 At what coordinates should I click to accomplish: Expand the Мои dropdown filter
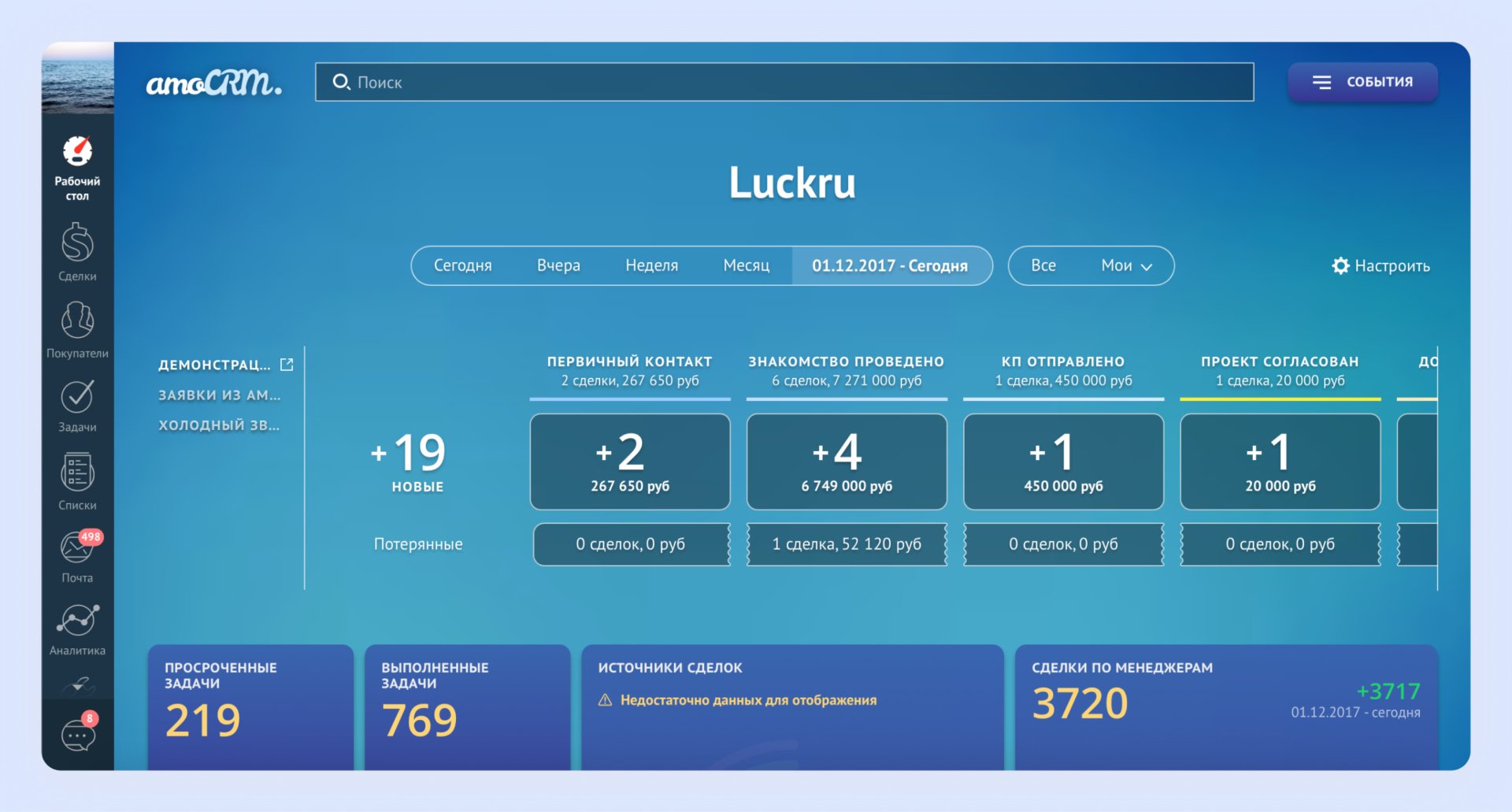pos(1126,266)
